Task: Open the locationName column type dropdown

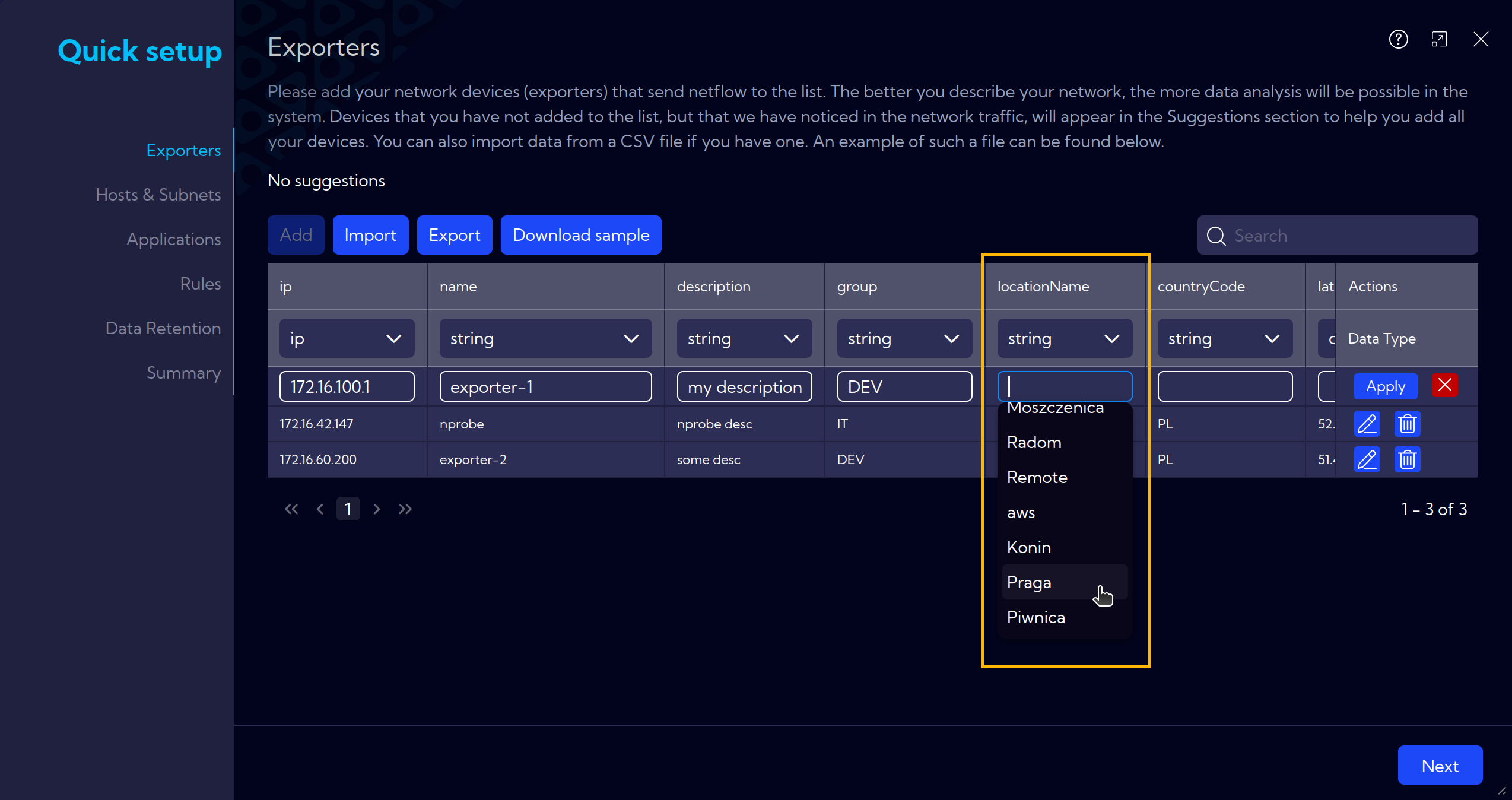Action: tap(1065, 338)
